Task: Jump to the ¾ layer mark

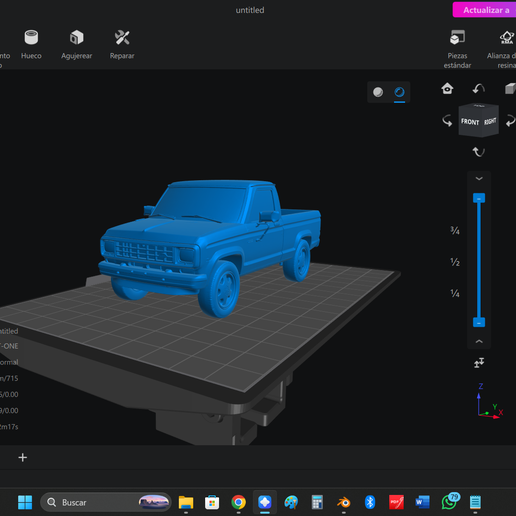Action: click(x=455, y=230)
